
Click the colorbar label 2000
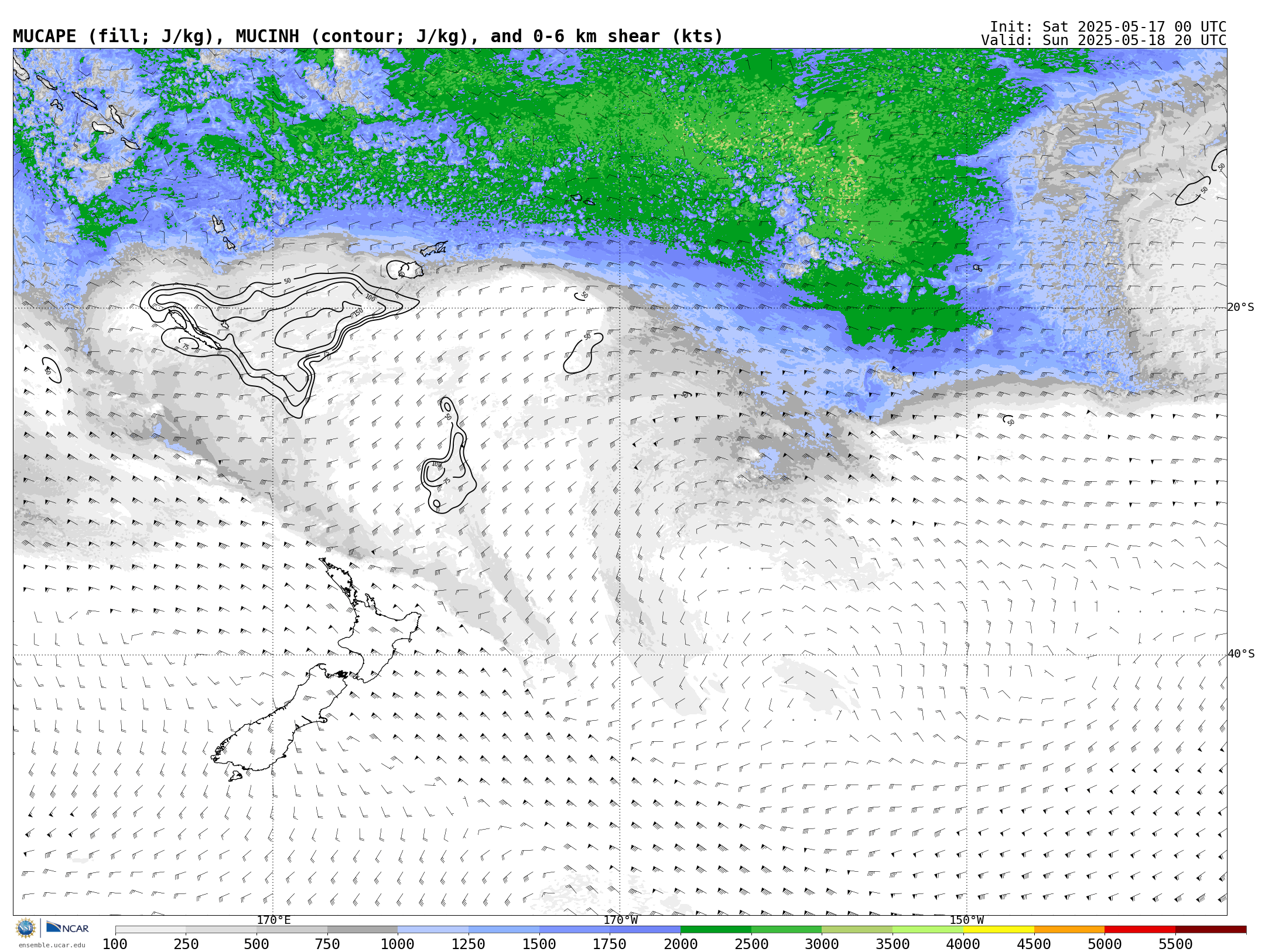681,944
